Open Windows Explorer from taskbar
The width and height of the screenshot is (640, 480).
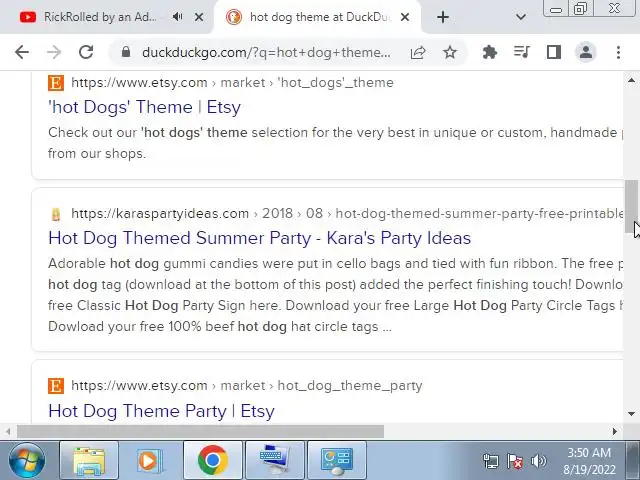click(89, 460)
